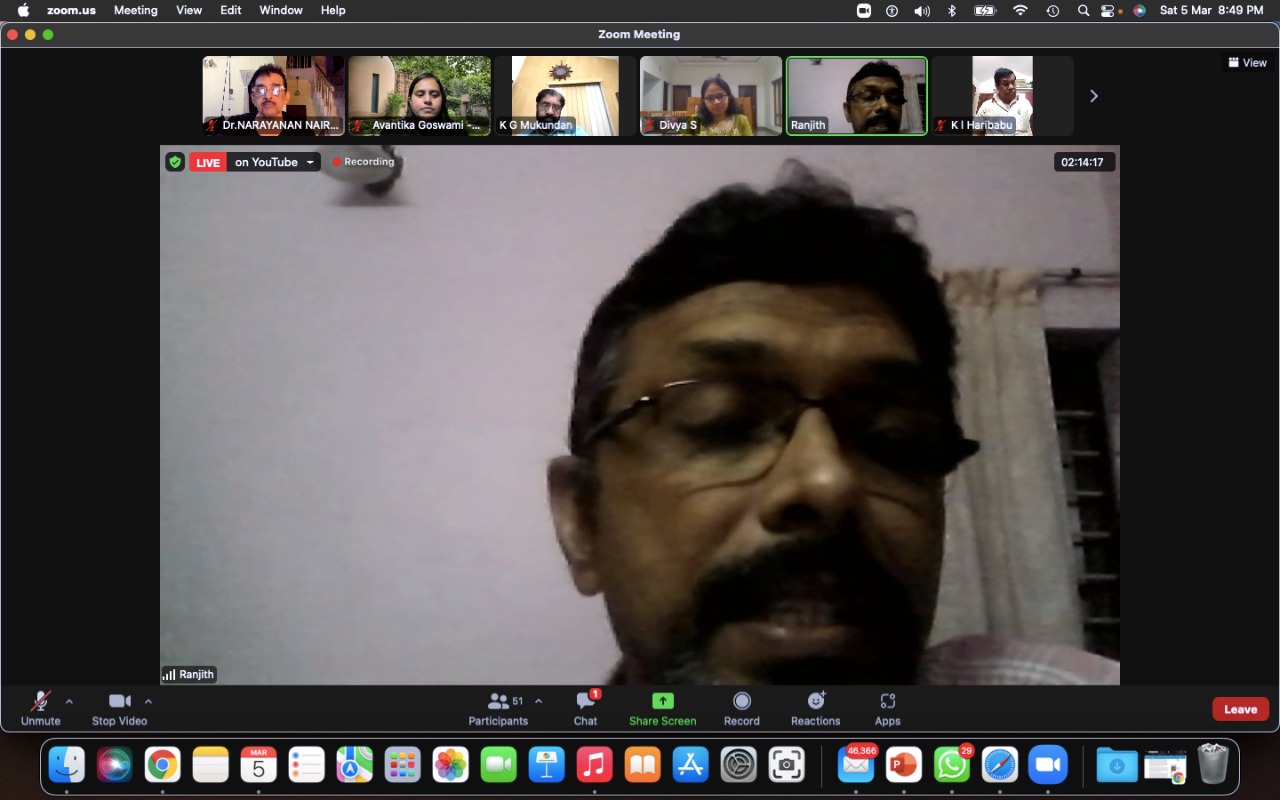
Task: Expand video options arrow next to Stop Video
Action: [148, 701]
